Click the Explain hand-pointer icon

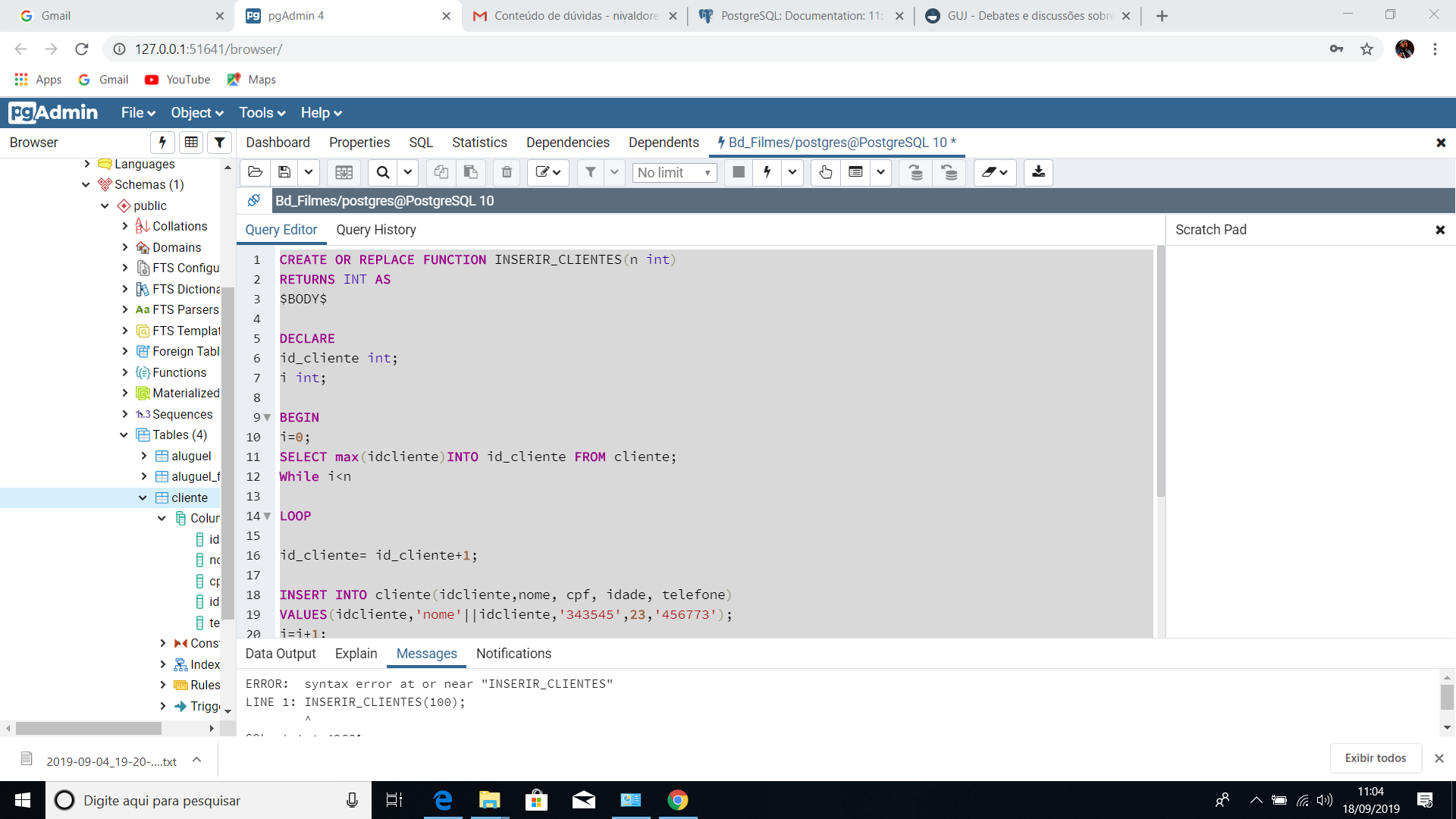pos(826,173)
